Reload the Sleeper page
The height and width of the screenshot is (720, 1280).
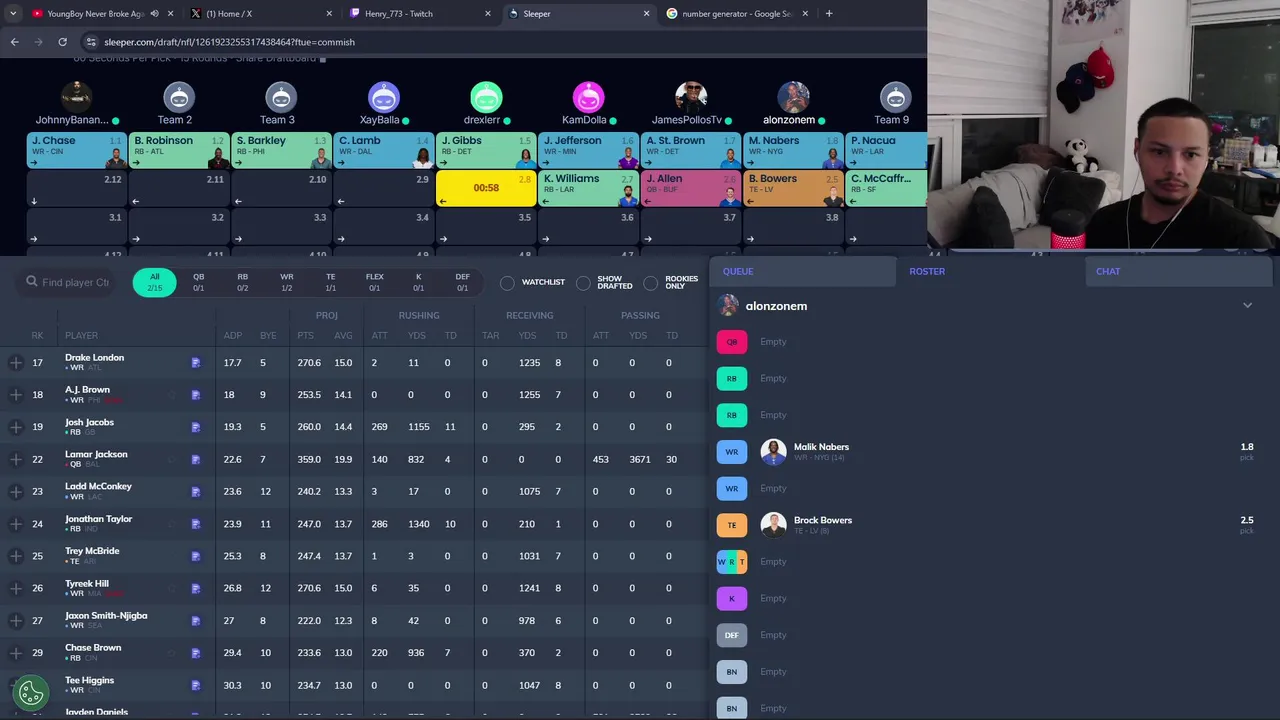pyautogui.click(x=62, y=42)
